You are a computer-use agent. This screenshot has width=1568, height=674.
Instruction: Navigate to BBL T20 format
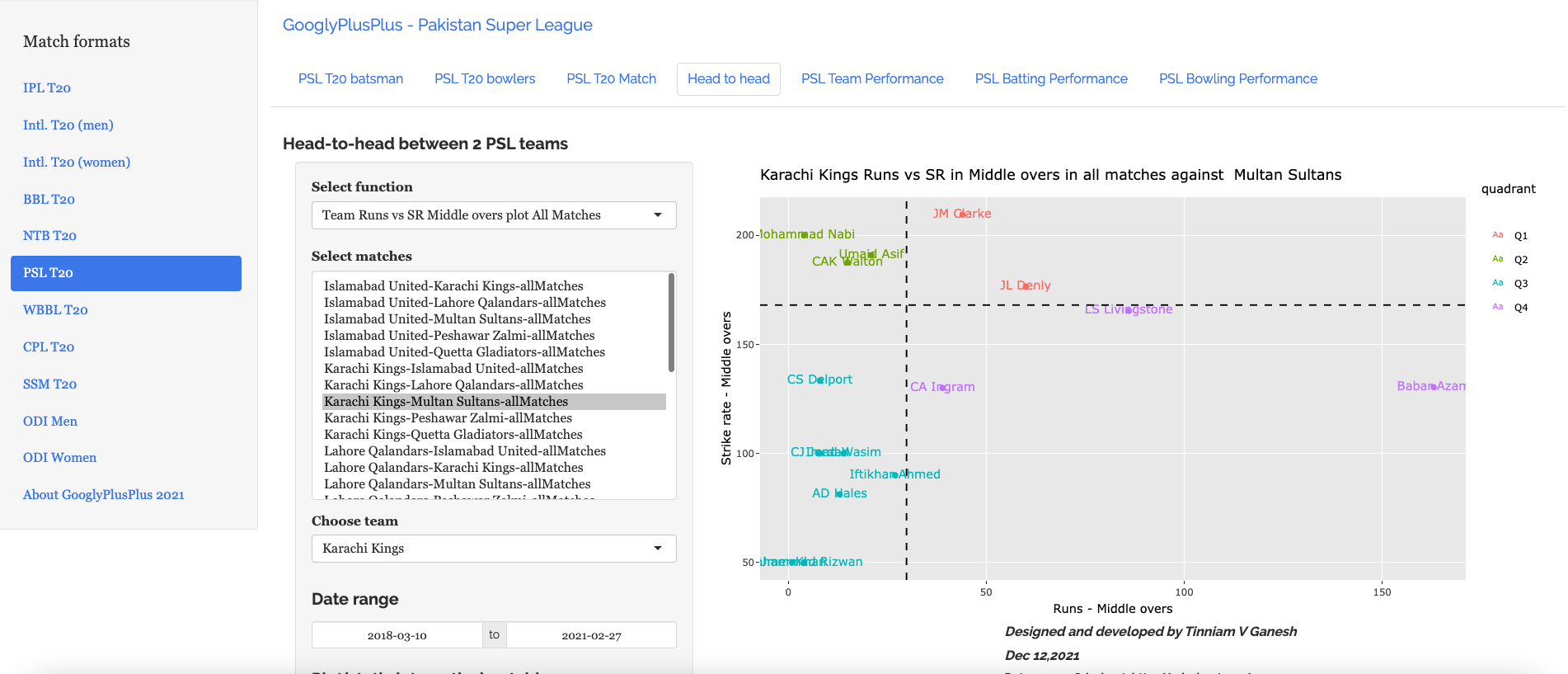[49, 200]
